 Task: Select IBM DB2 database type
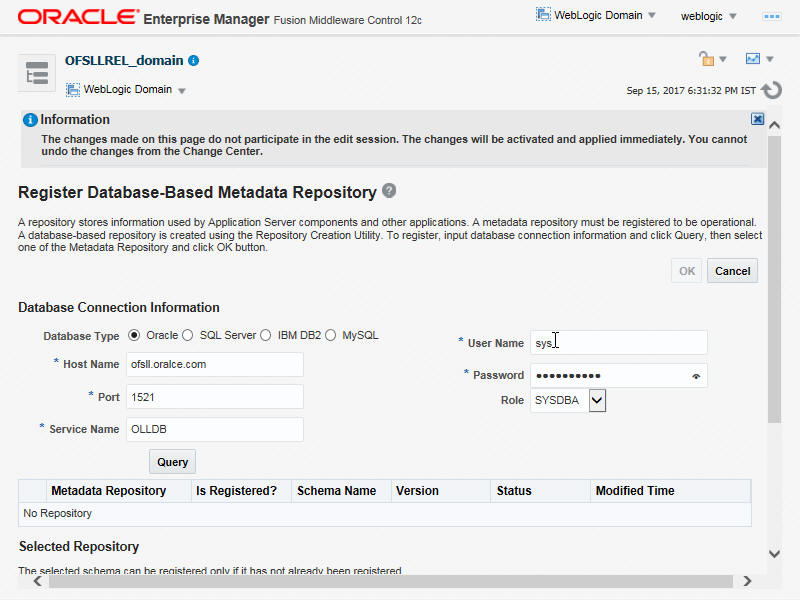click(x=266, y=335)
